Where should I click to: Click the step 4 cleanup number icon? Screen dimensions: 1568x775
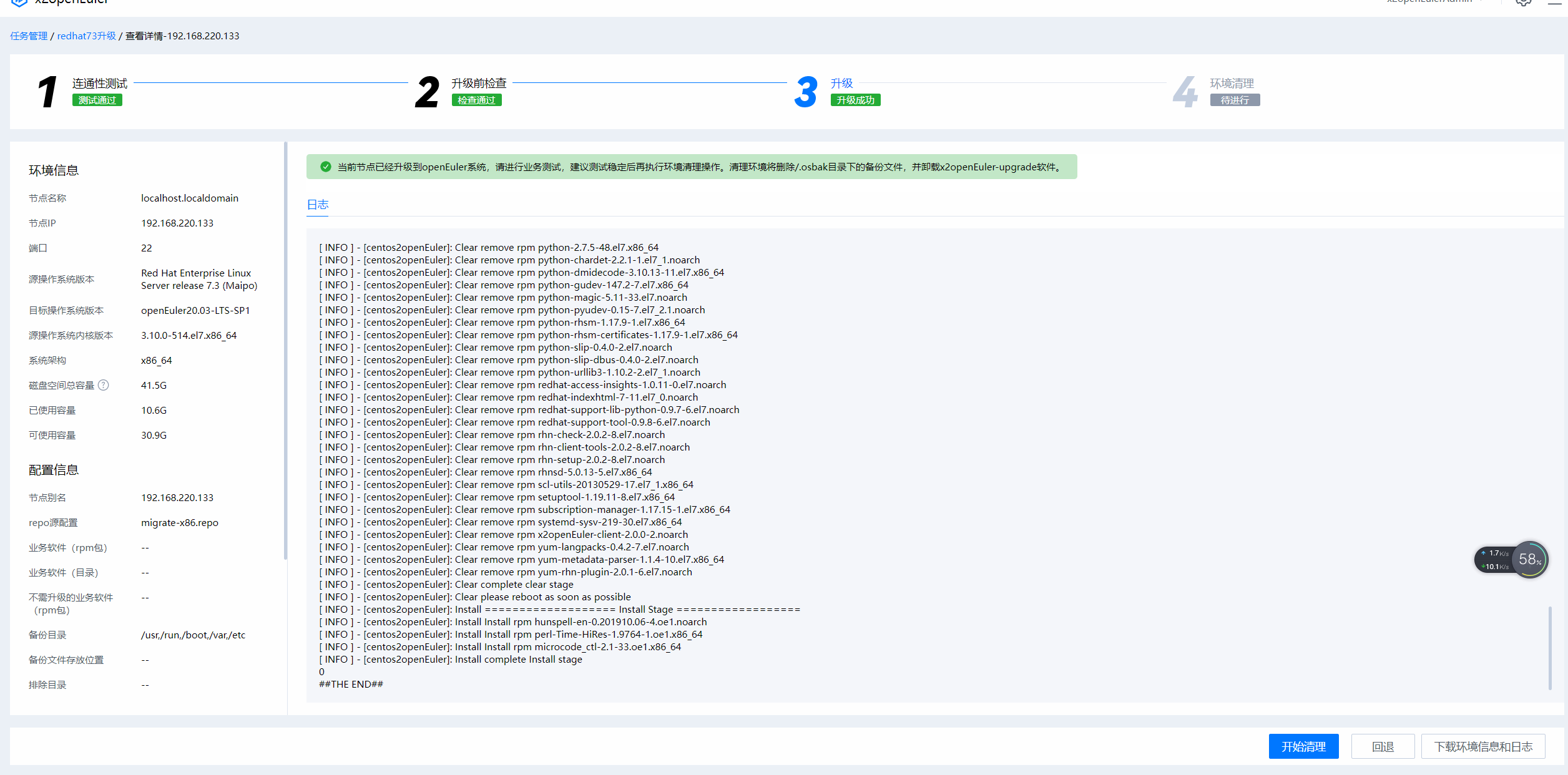pos(1185,92)
